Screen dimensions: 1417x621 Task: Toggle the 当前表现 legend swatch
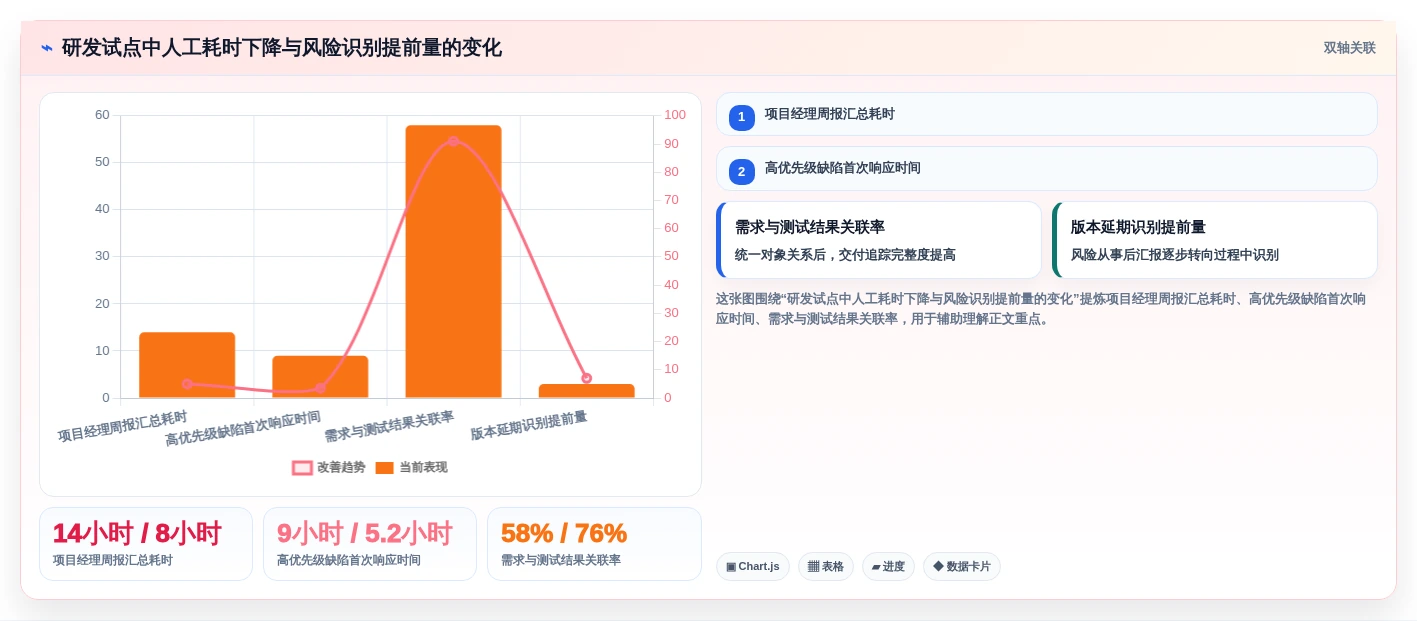384,468
